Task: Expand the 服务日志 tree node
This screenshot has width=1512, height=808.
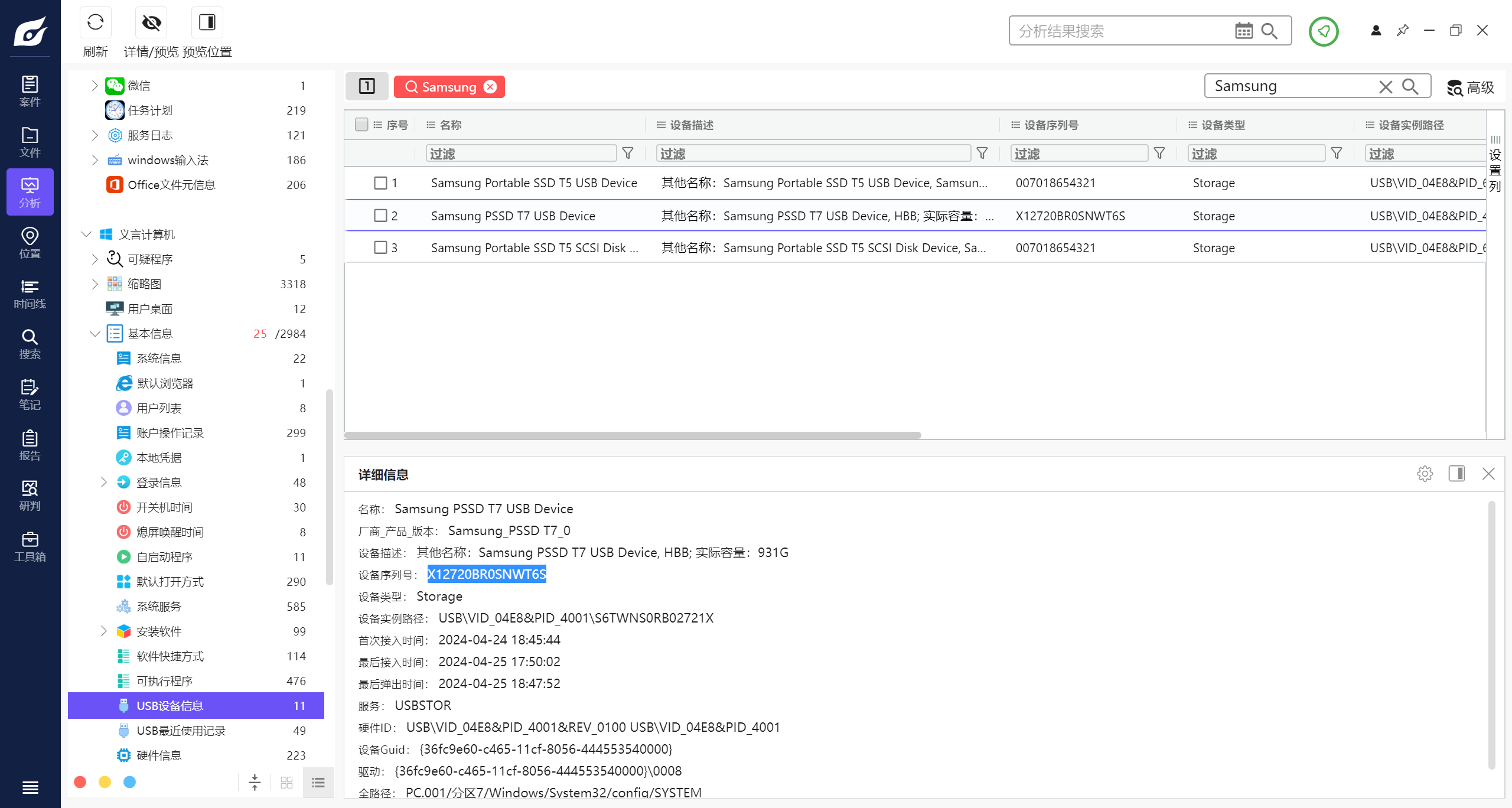Action: click(x=94, y=135)
